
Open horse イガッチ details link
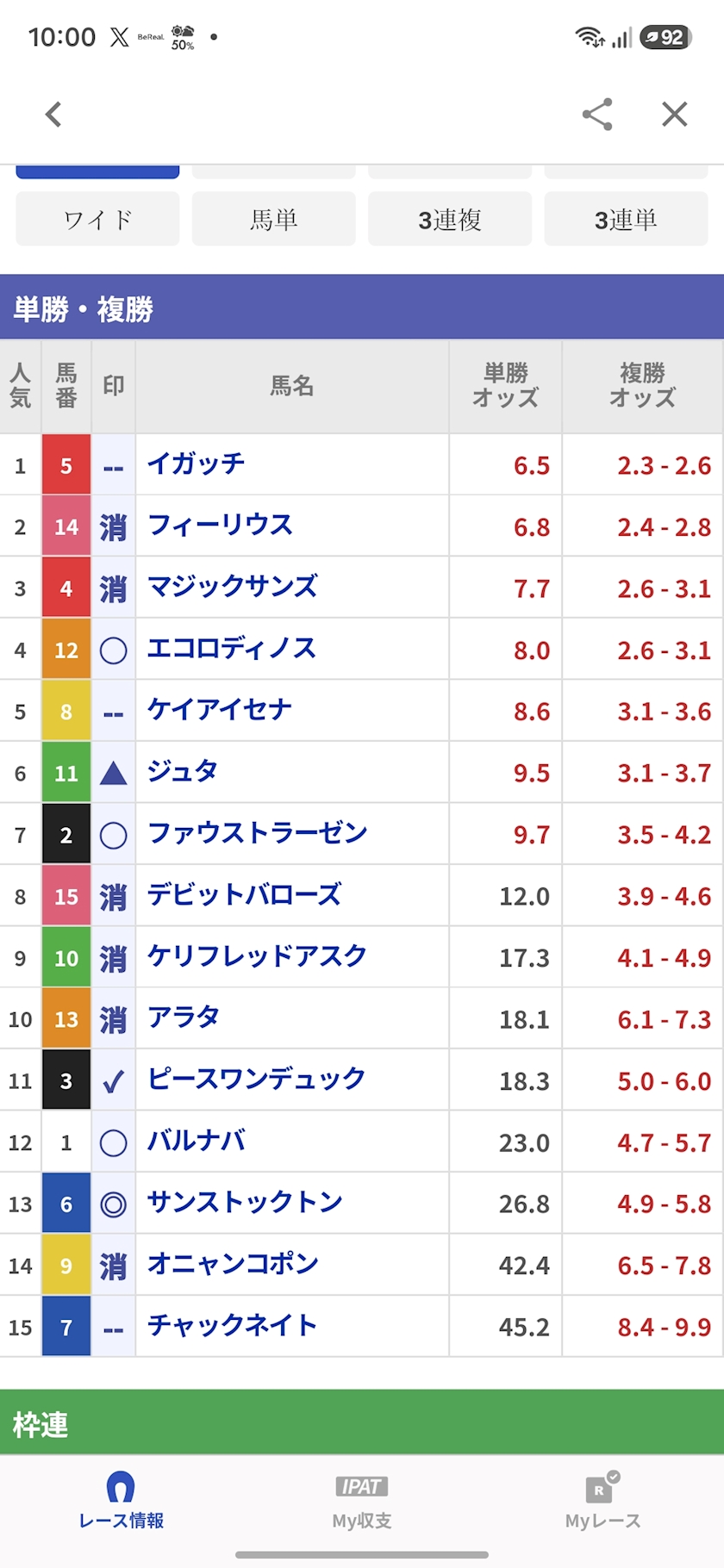tap(197, 464)
